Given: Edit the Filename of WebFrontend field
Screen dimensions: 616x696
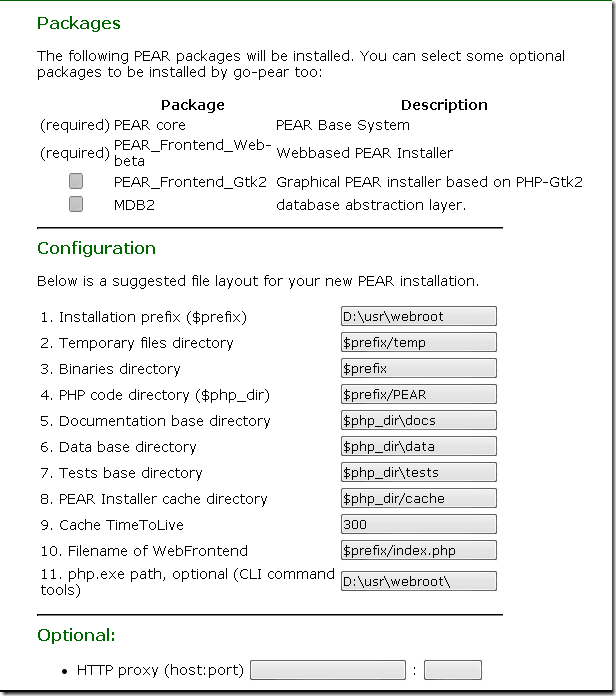Looking at the screenshot, I should pos(418,551).
